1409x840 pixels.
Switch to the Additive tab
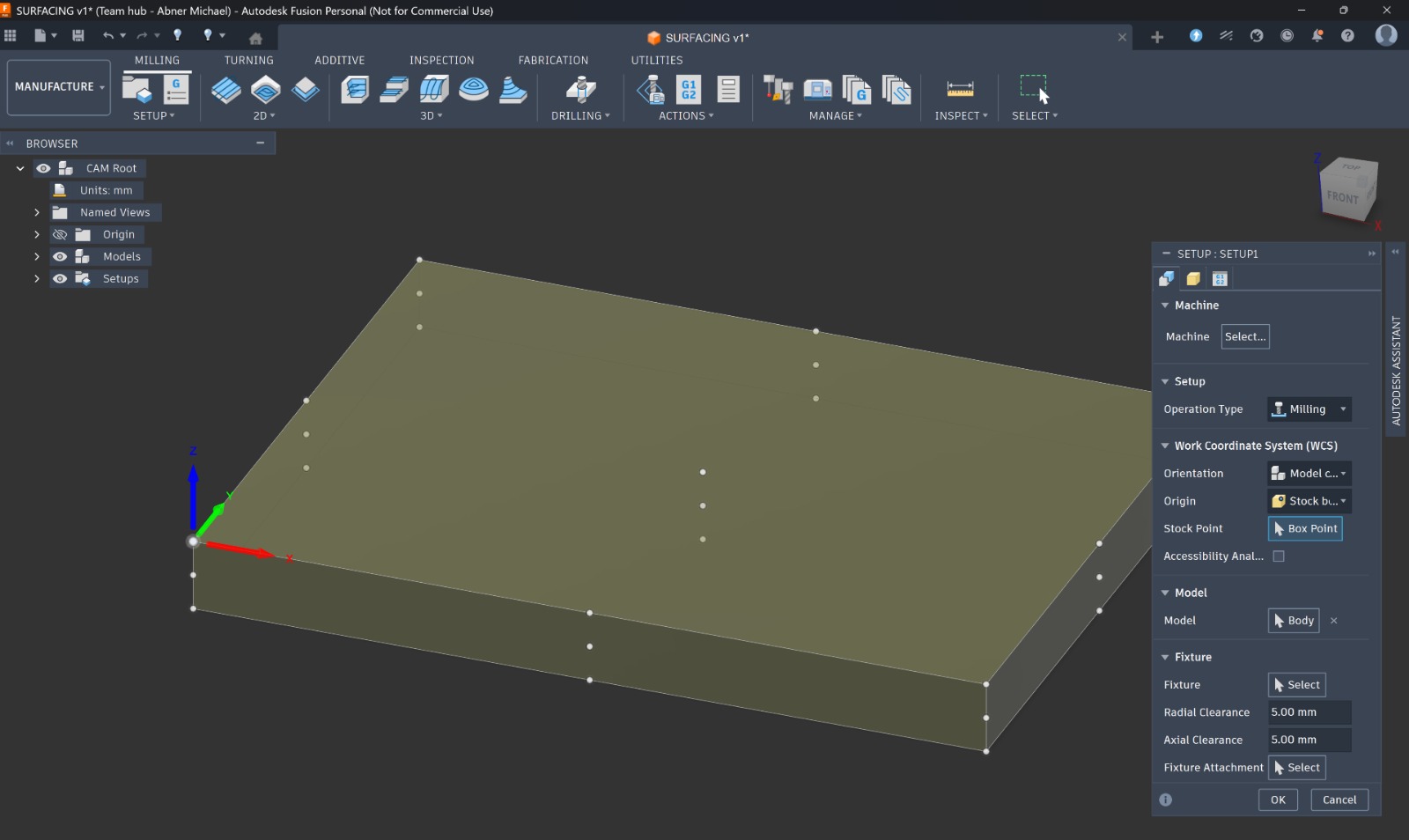pyautogui.click(x=340, y=61)
